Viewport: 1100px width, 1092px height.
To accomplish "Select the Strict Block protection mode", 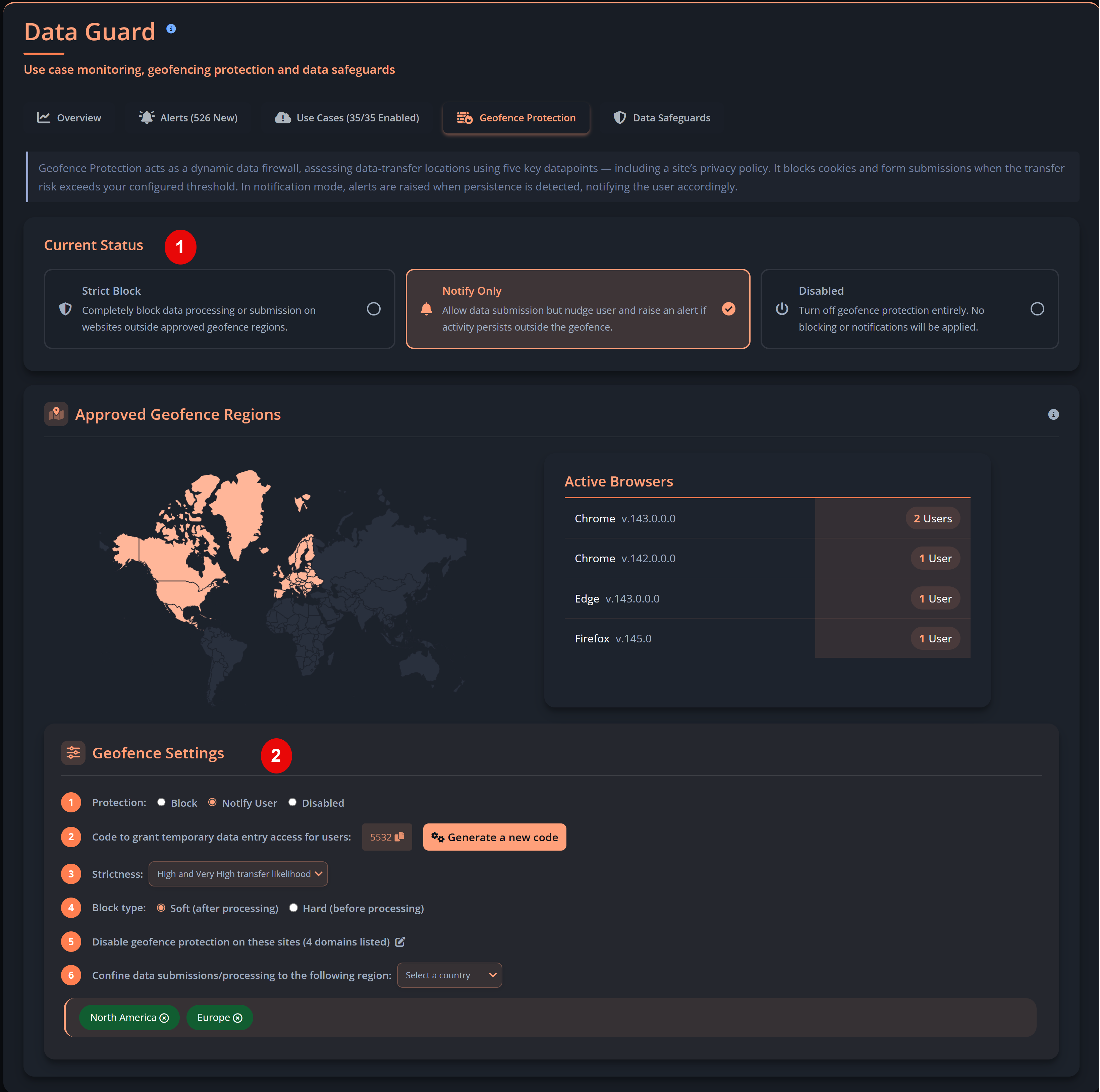I will [x=374, y=308].
